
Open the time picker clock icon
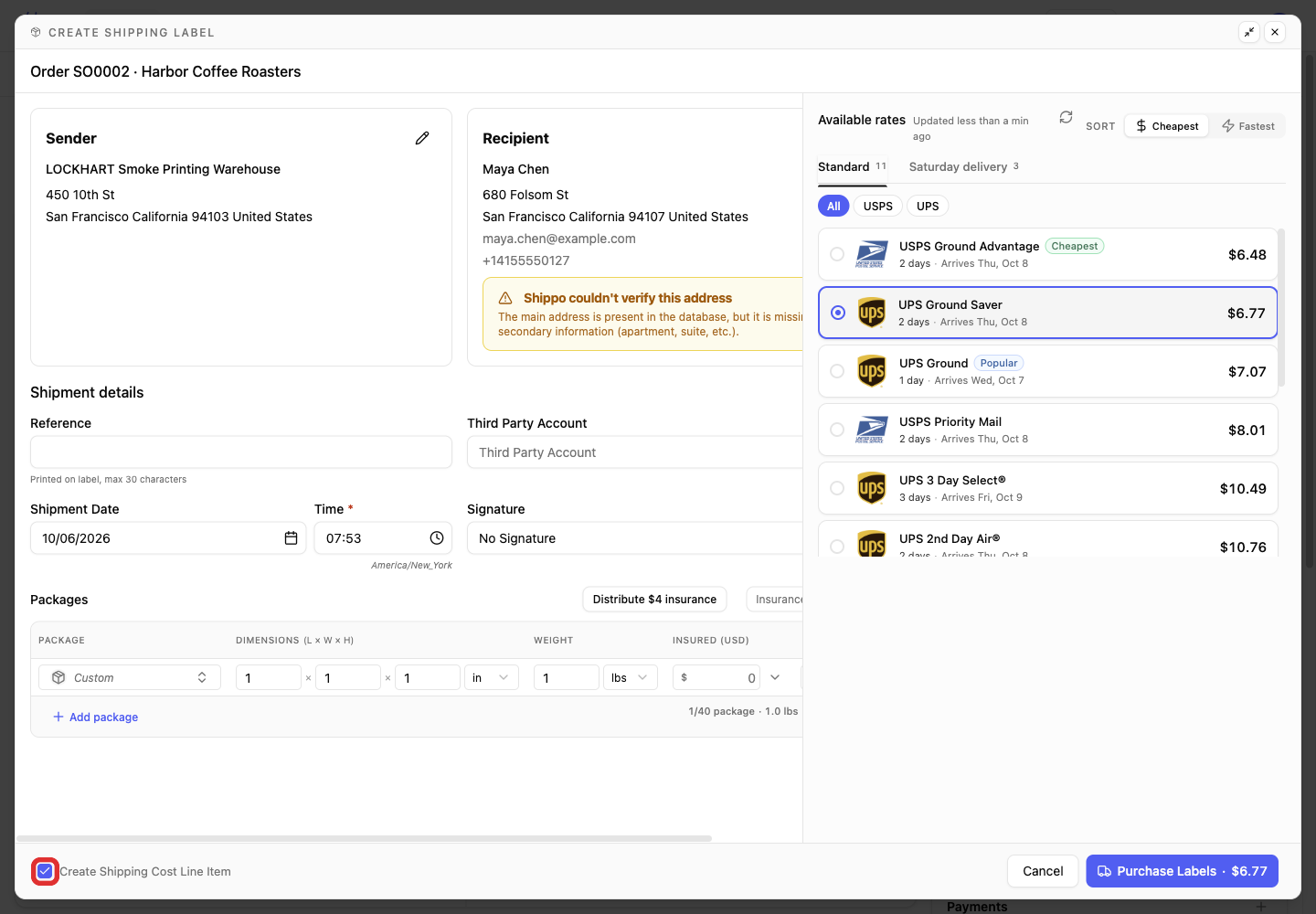click(437, 538)
